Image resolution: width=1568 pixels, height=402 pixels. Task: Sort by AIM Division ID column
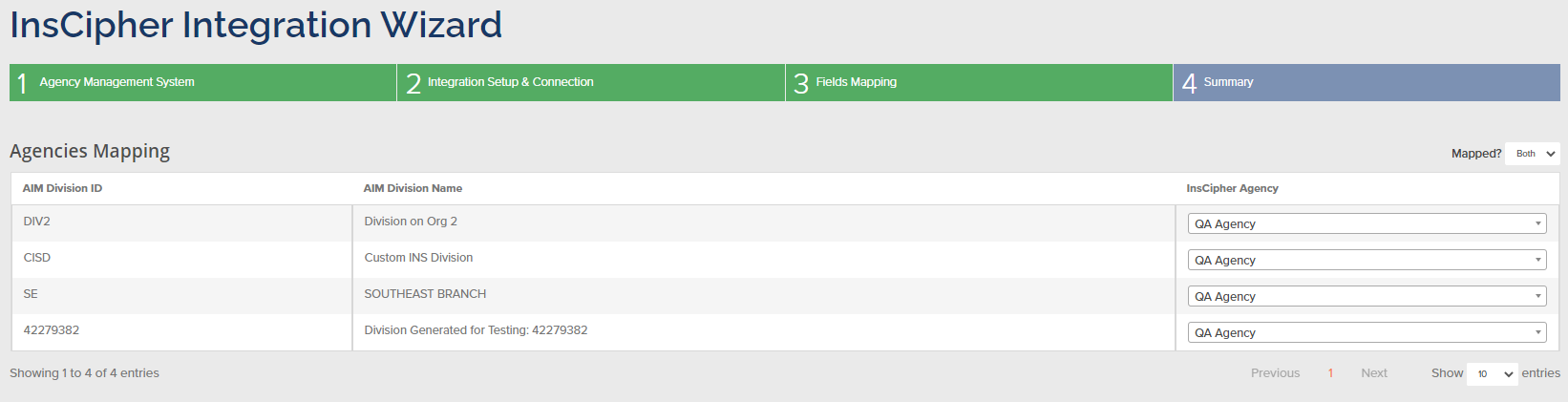tap(63, 189)
